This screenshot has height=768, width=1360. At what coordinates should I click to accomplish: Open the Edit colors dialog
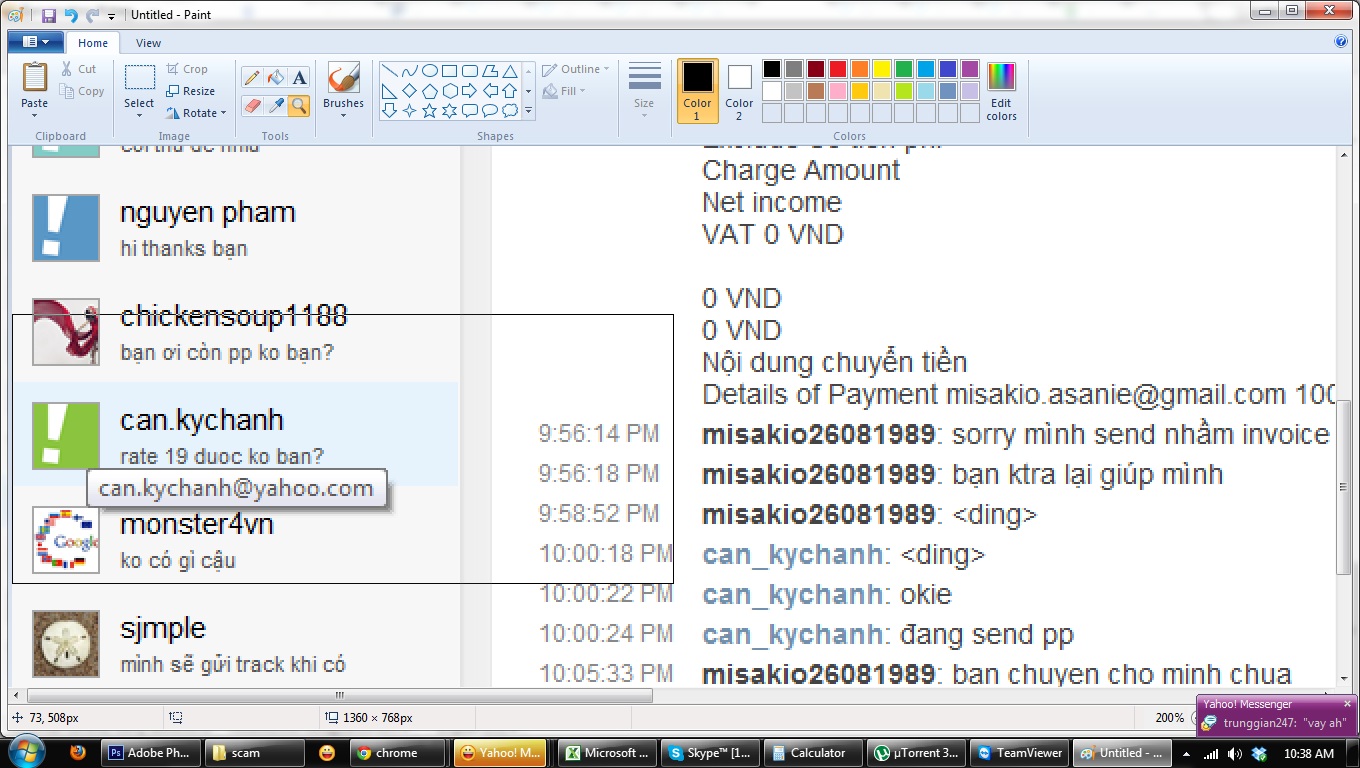[x=1001, y=91]
